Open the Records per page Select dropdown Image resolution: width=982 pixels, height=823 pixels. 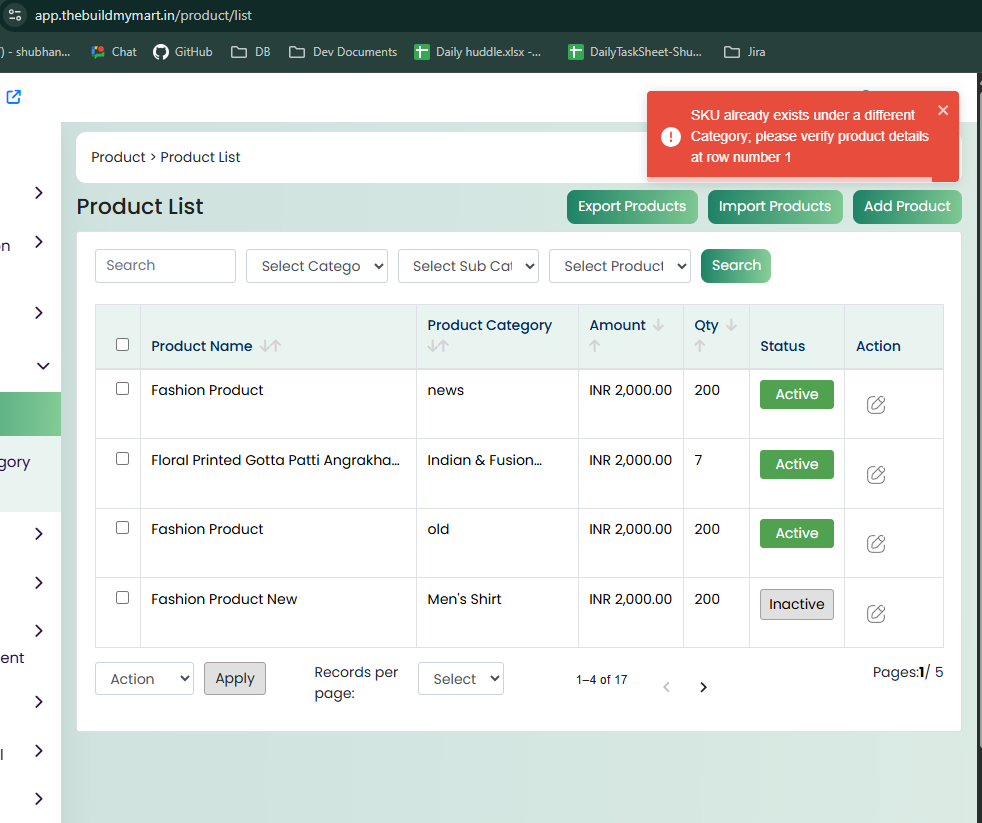[461, 679]
